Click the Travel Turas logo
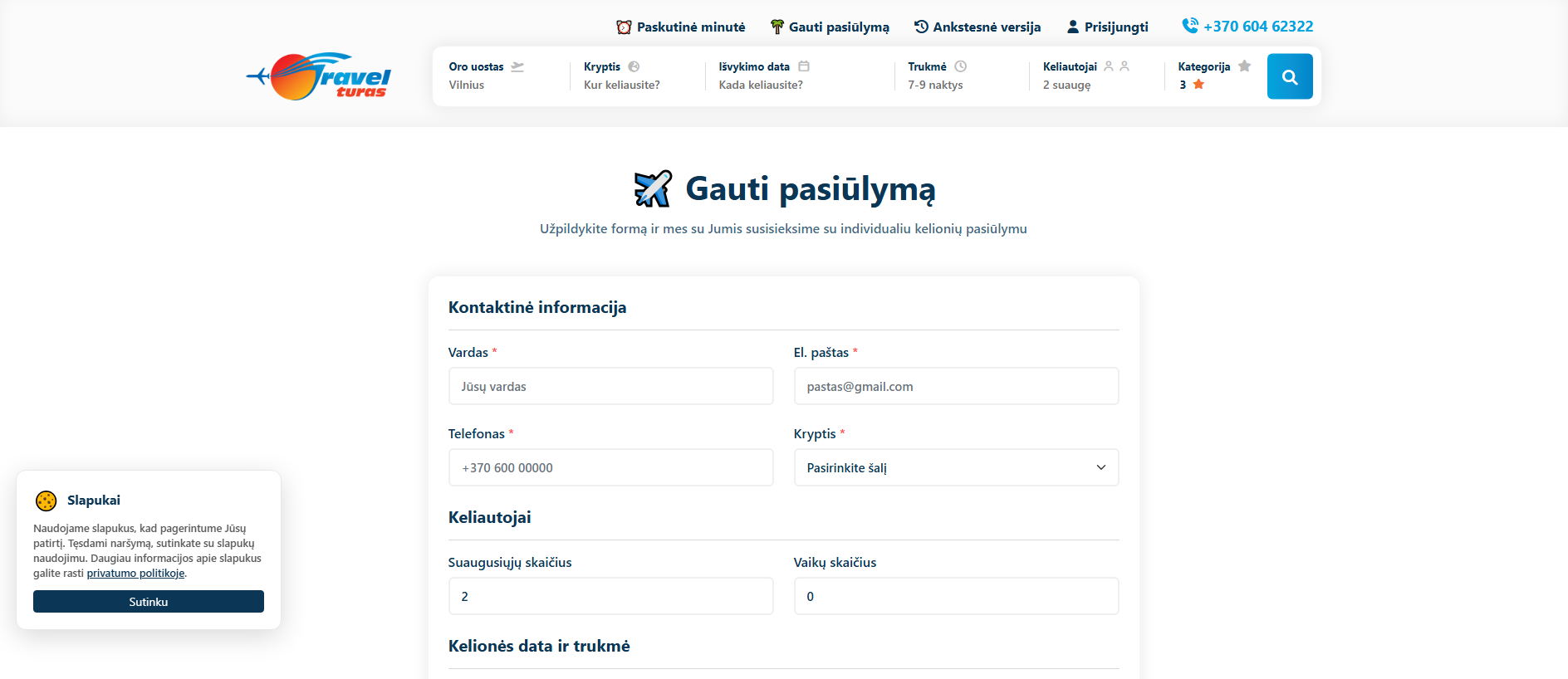Screen dimensions: 1568x679 [x=319, y=76]
